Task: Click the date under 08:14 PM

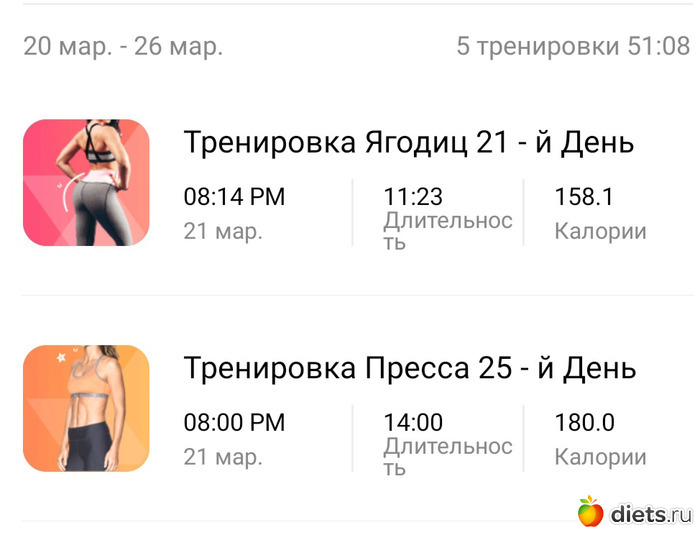Action: point(223,232)
